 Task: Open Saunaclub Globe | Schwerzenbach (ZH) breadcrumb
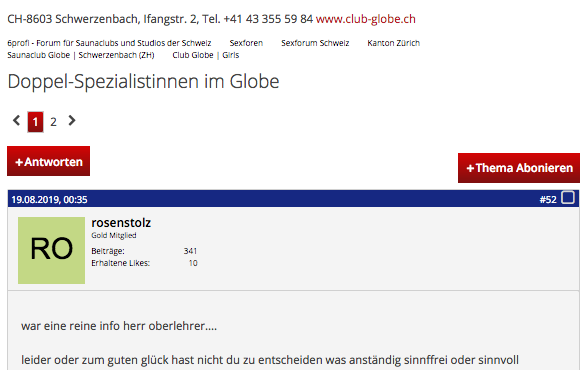81,55
